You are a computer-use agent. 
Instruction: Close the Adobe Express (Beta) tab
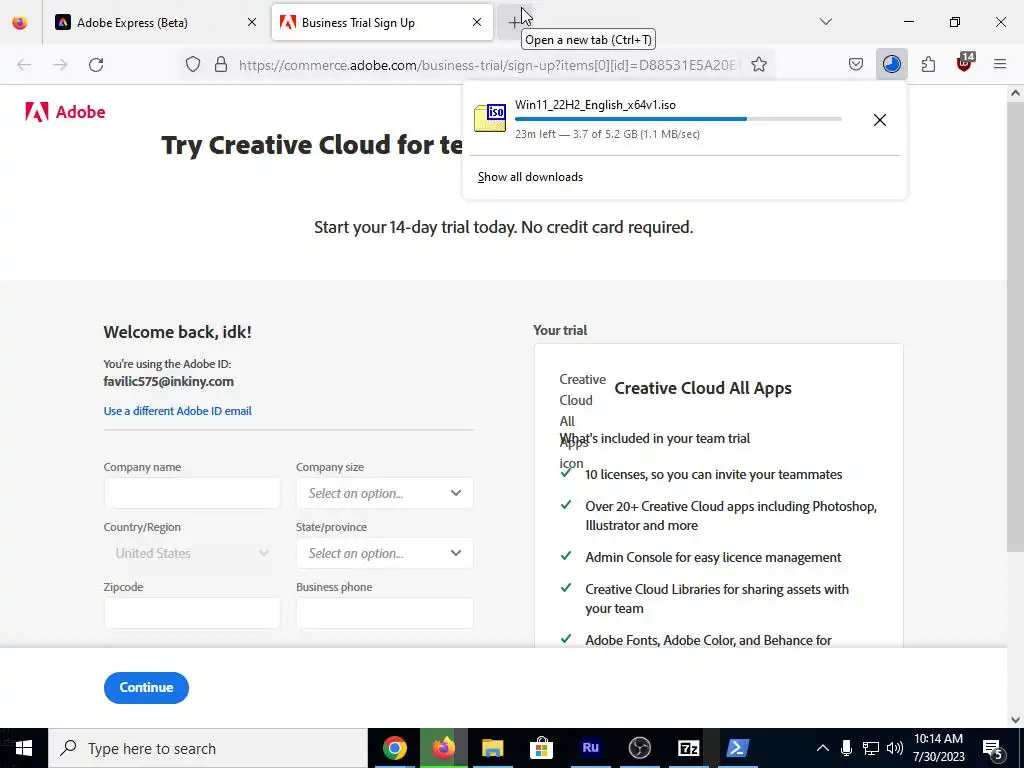(x=252, y=22)
